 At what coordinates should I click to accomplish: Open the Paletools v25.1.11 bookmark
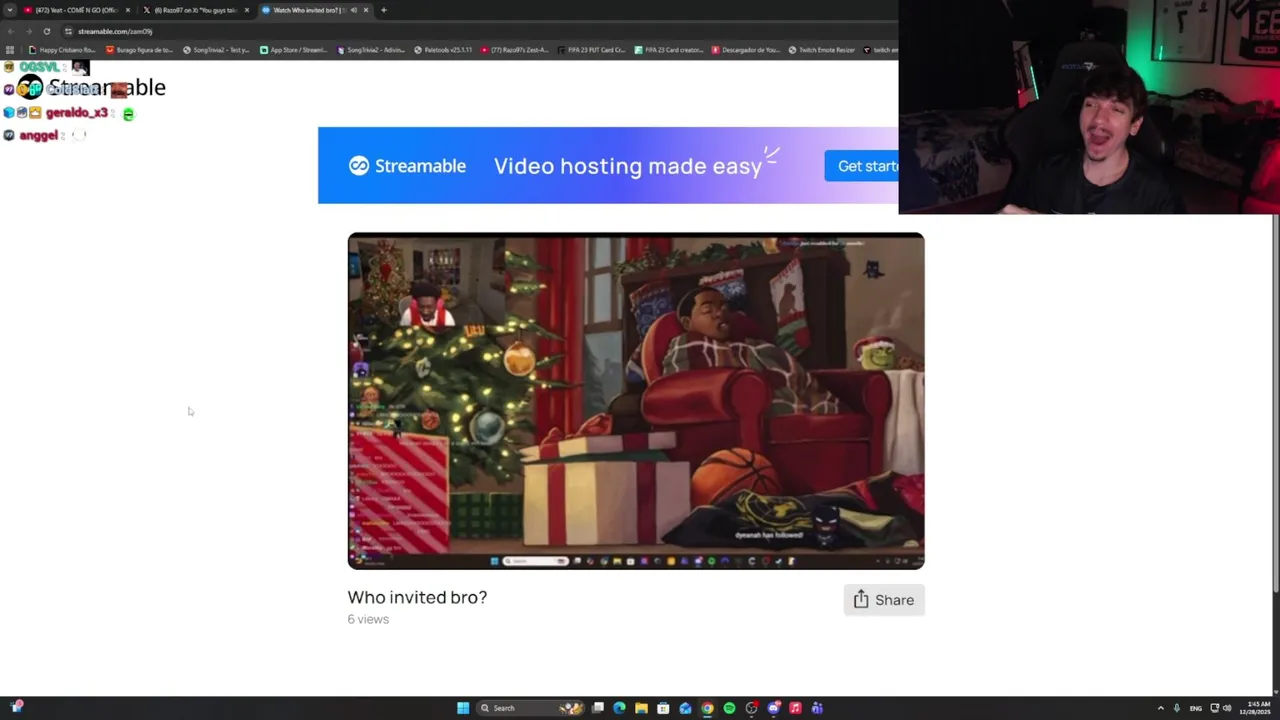[x=442, y=50]
